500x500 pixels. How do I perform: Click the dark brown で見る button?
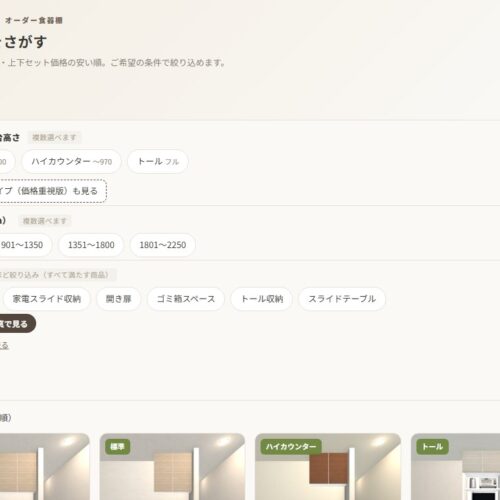[x=17, y=323]
